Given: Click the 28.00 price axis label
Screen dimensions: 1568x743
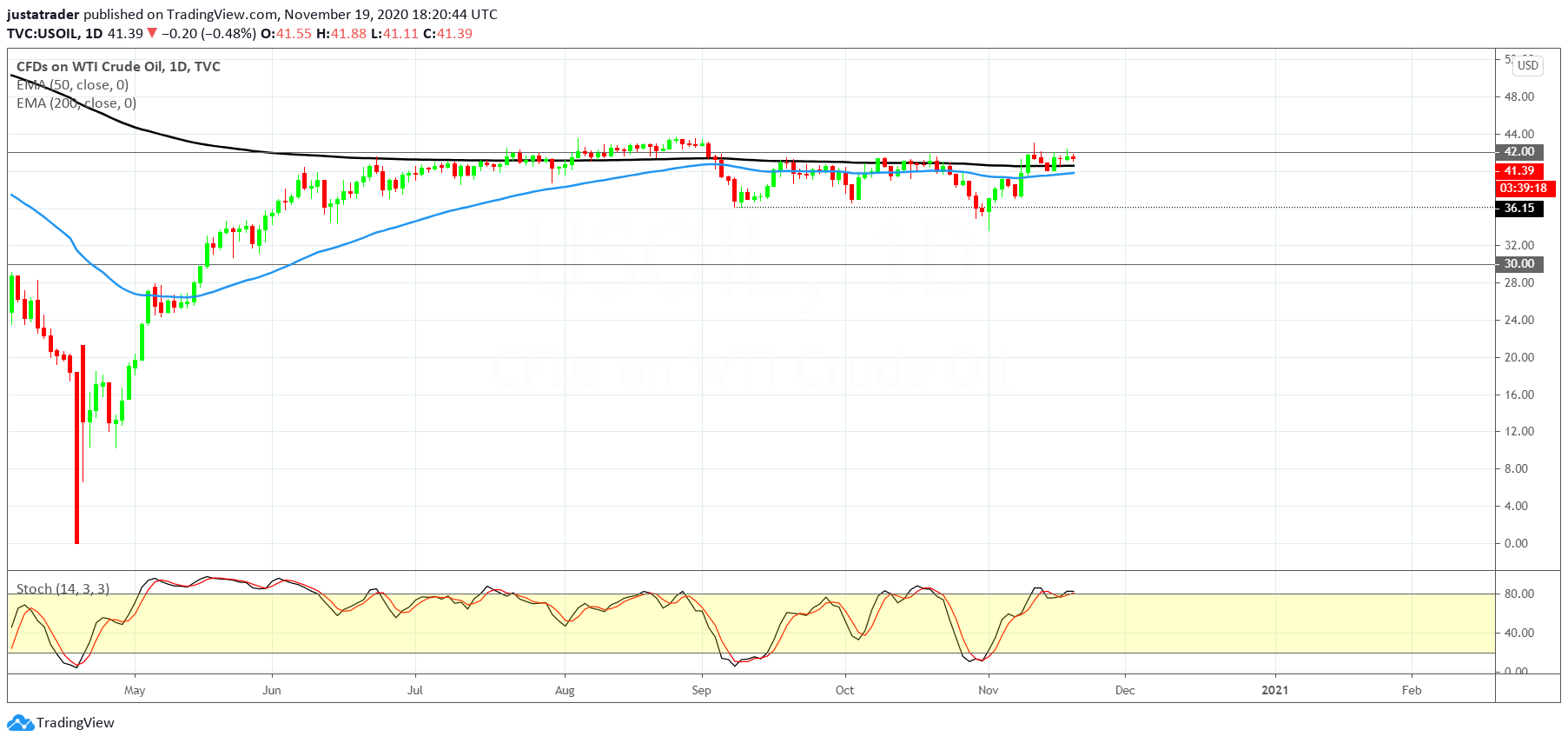Looking at the screenshot, I should tap(1519, 282).
